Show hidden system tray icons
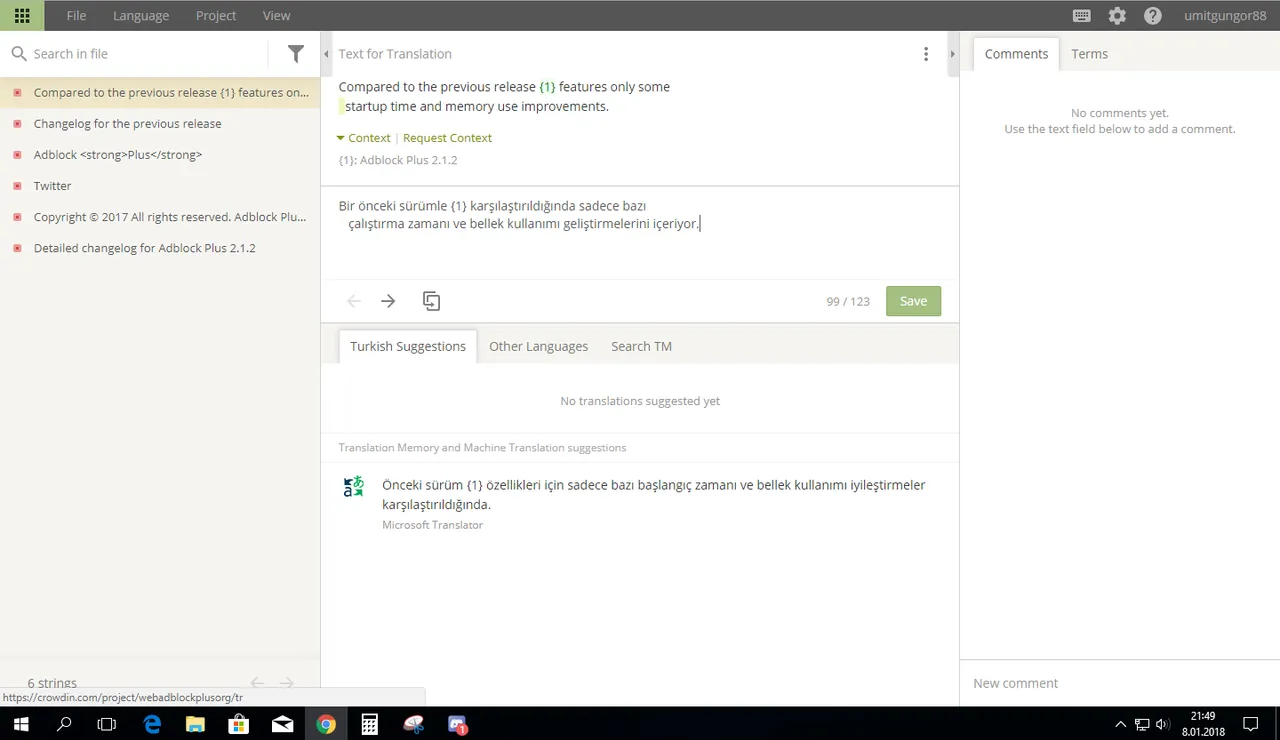Viewport: 1280px width, 740px height. point(1120,723)
